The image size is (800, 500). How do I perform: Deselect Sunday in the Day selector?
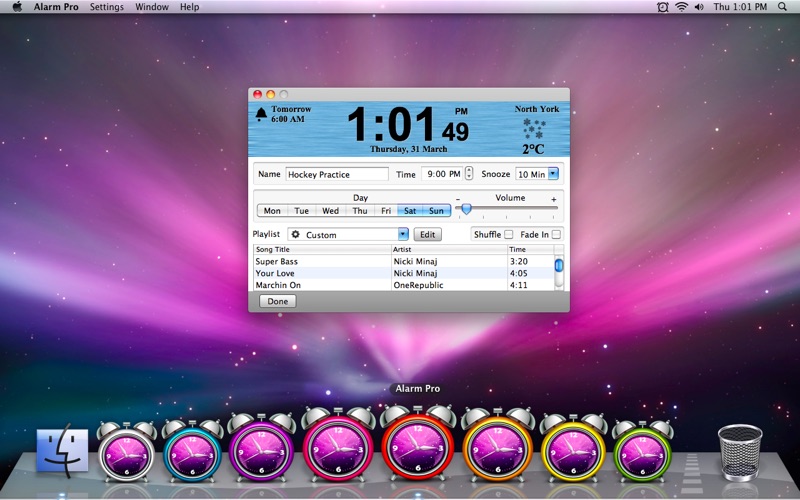pyautogui.click(x=437, y=211)
